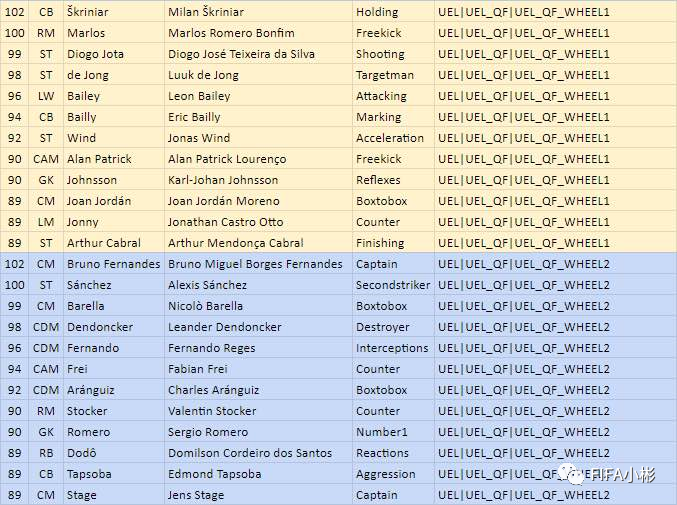Select the LM position cell for Jonny
This screenshot has width=677, height=505.
click(46, 222)
